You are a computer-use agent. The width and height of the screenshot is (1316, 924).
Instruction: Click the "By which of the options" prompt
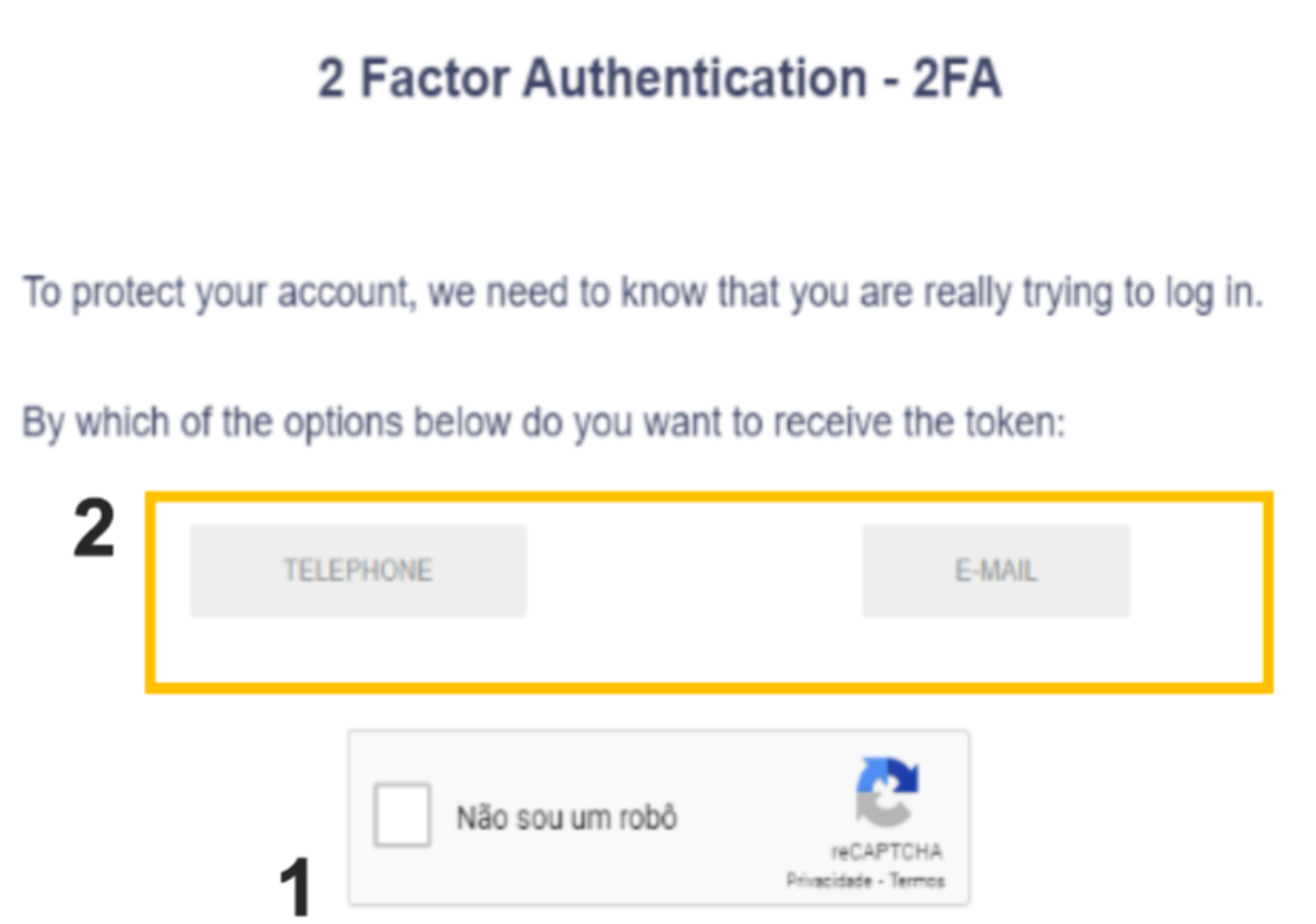pyautogui.click(x=212, y=423)
